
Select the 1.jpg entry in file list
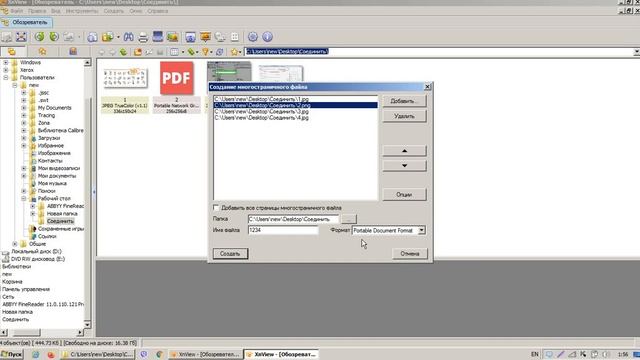click(295, 99)
